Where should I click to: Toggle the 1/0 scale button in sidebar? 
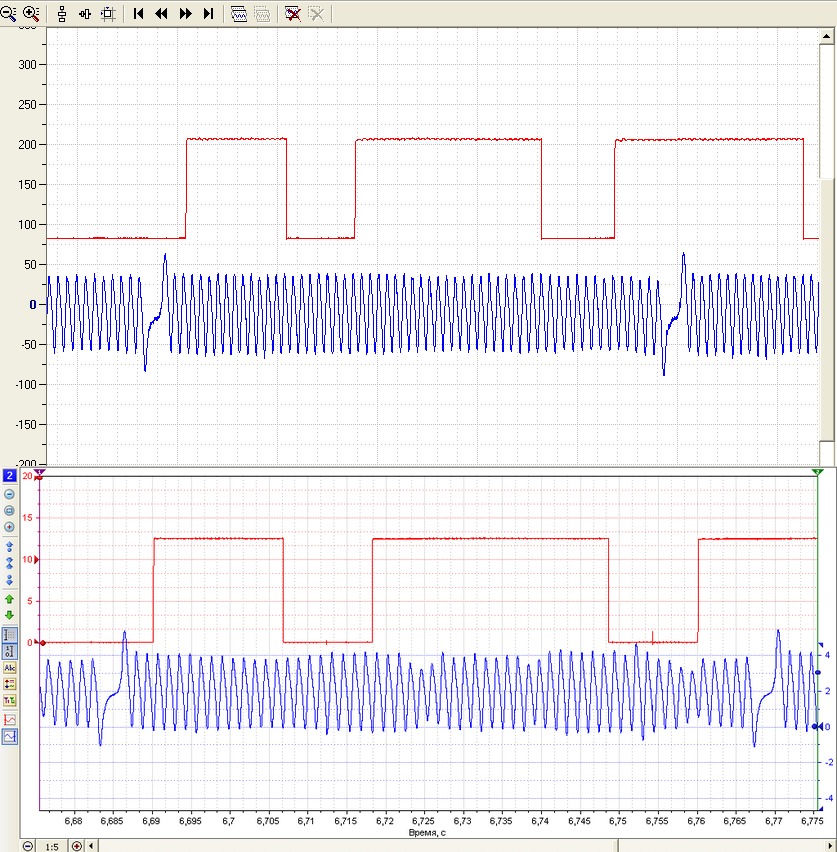(x=9, y=651)
